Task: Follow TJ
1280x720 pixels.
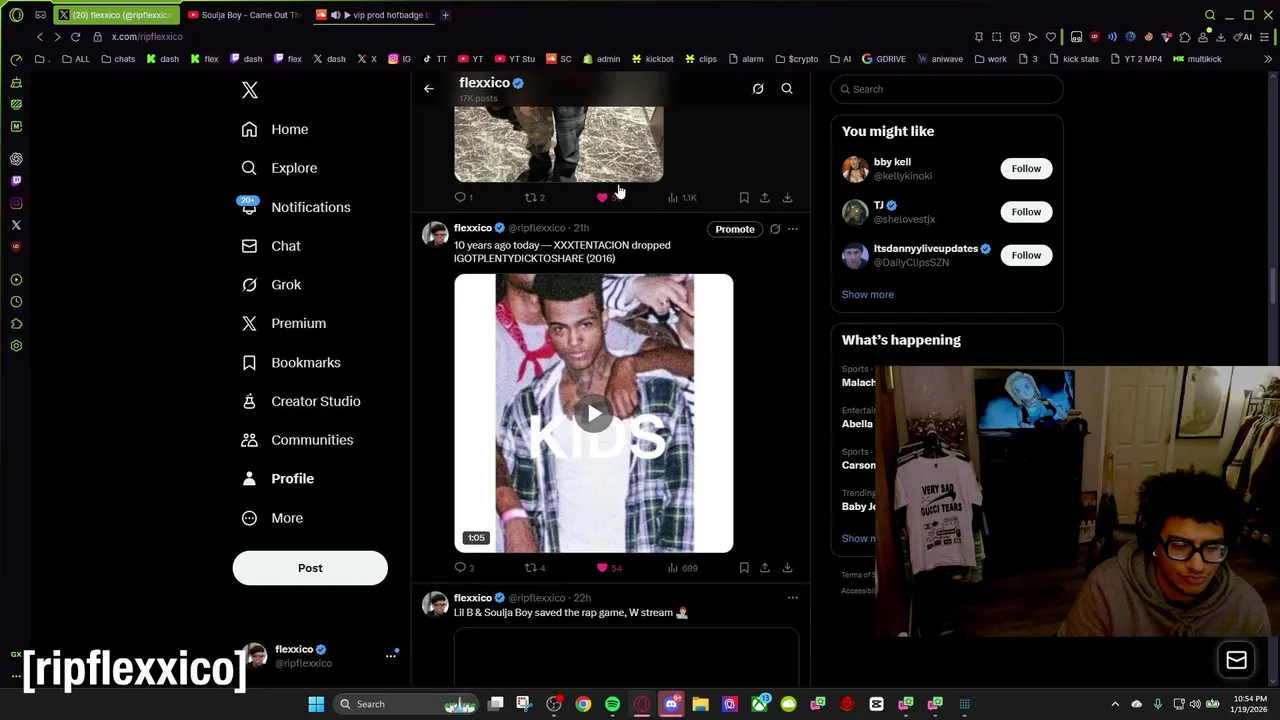Action: 1026,211
